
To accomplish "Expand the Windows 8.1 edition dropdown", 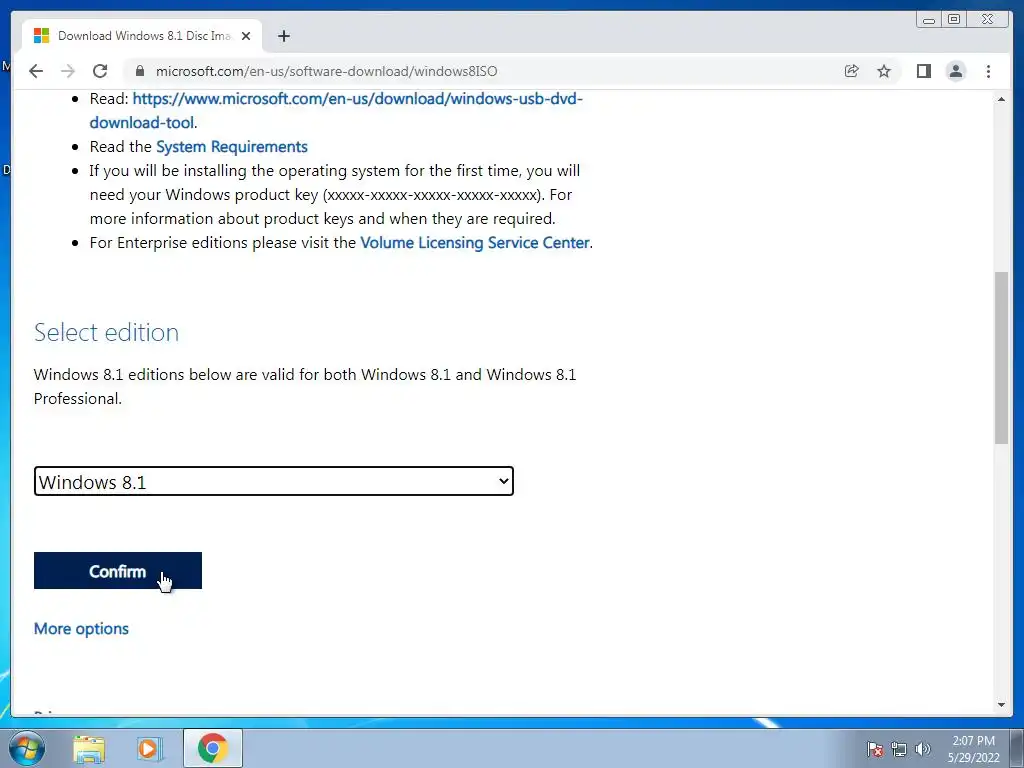I will [274, 481].
